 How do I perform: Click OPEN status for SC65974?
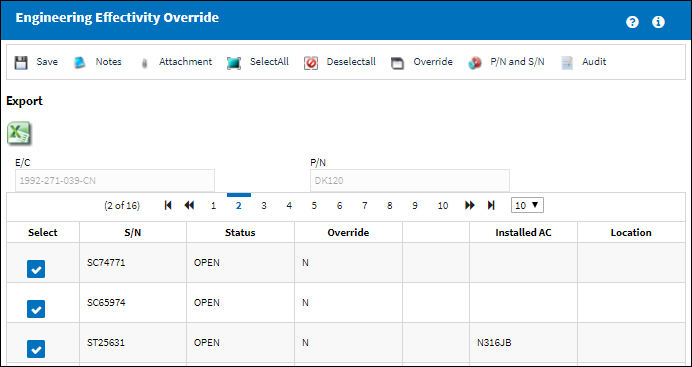[x=207, y=303]
